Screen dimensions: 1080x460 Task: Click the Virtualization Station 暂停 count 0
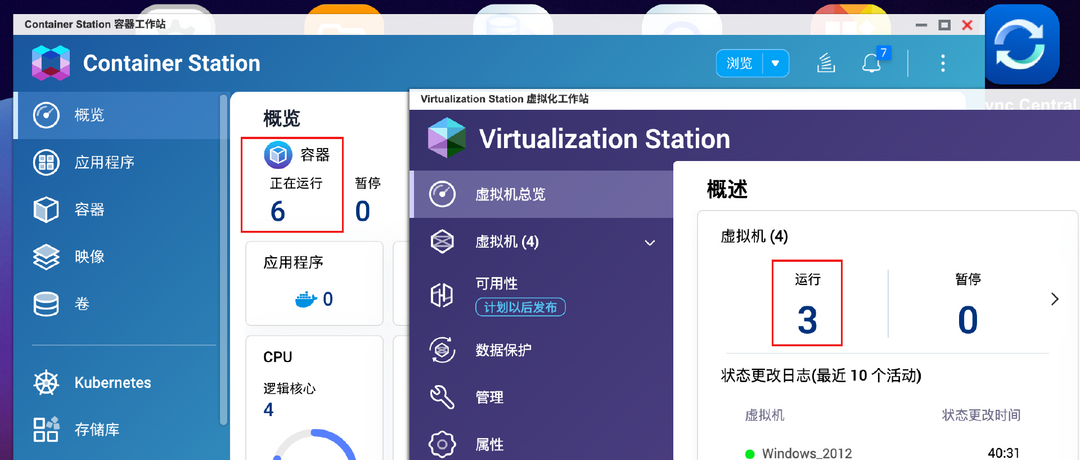(968, 320)
